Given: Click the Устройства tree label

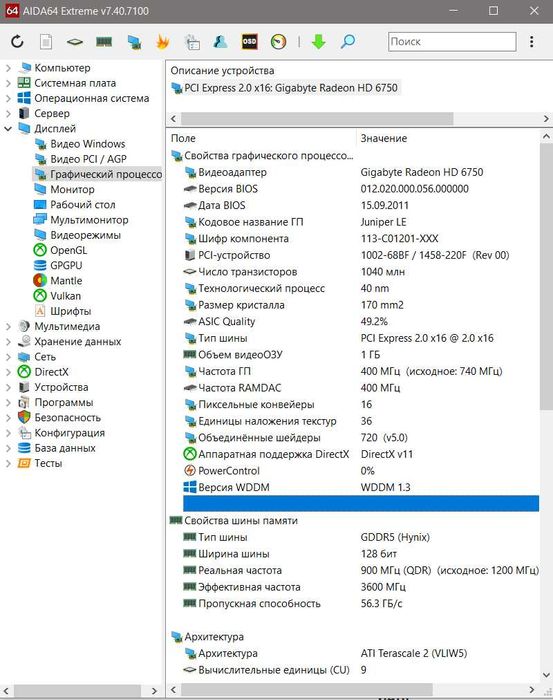Looking at the screenshot, I should (61, 387).
